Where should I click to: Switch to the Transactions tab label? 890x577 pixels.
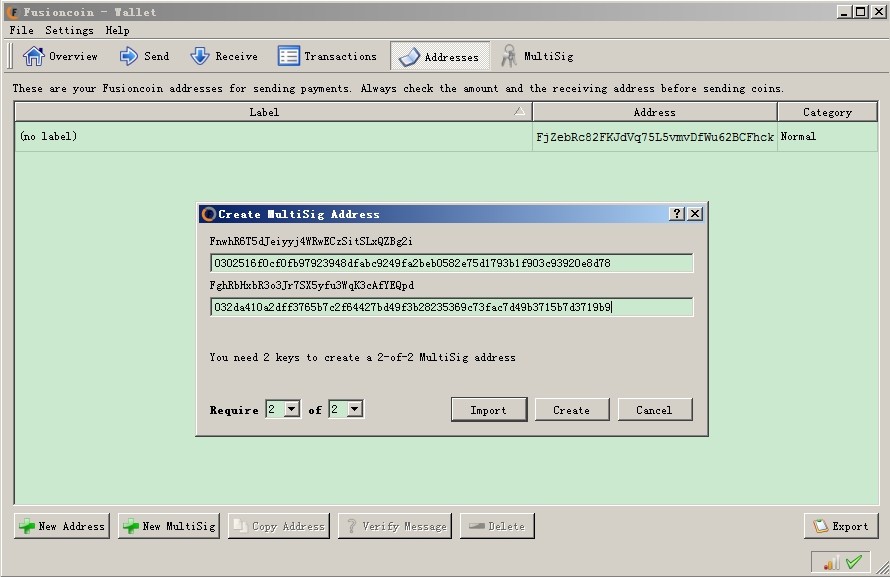[341, 56]
